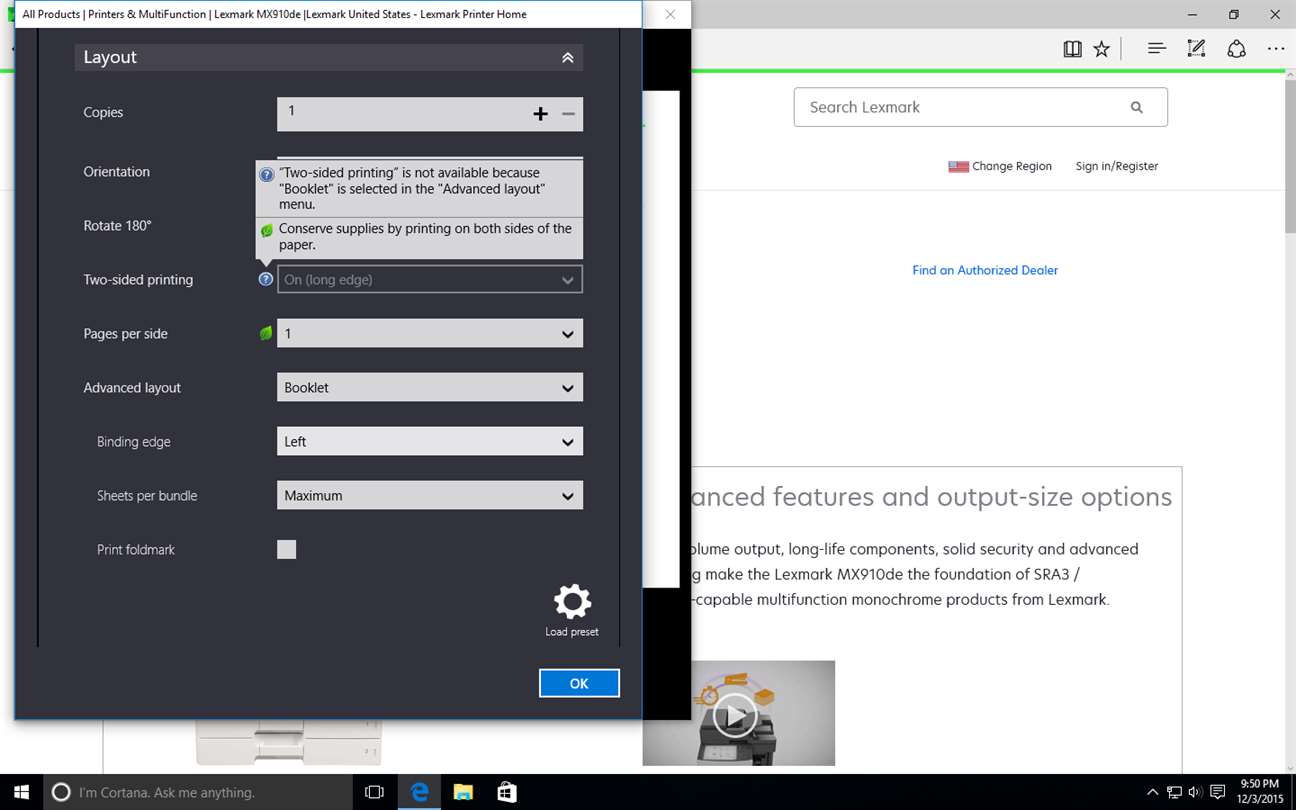1296x810 pixels.
Task: Make a Web Note in Edge
Action: (1196, 48)
